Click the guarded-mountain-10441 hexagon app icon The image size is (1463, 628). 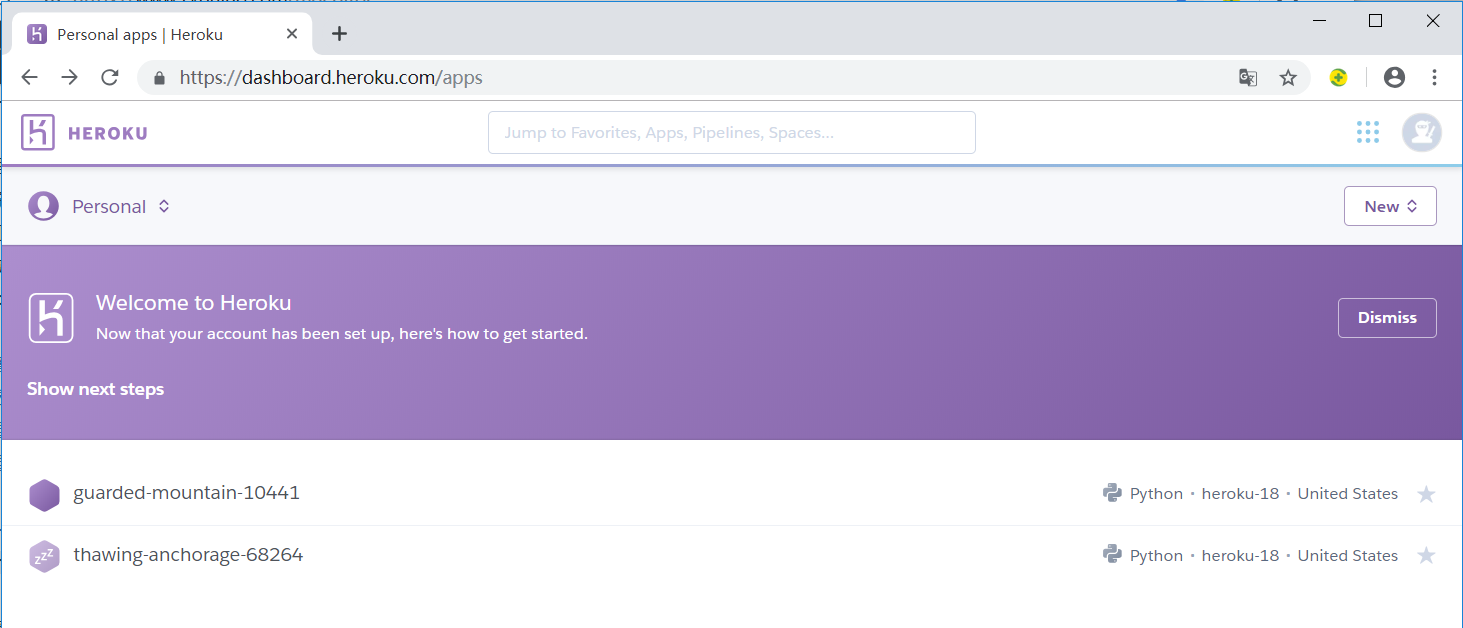tap(45, 494)
